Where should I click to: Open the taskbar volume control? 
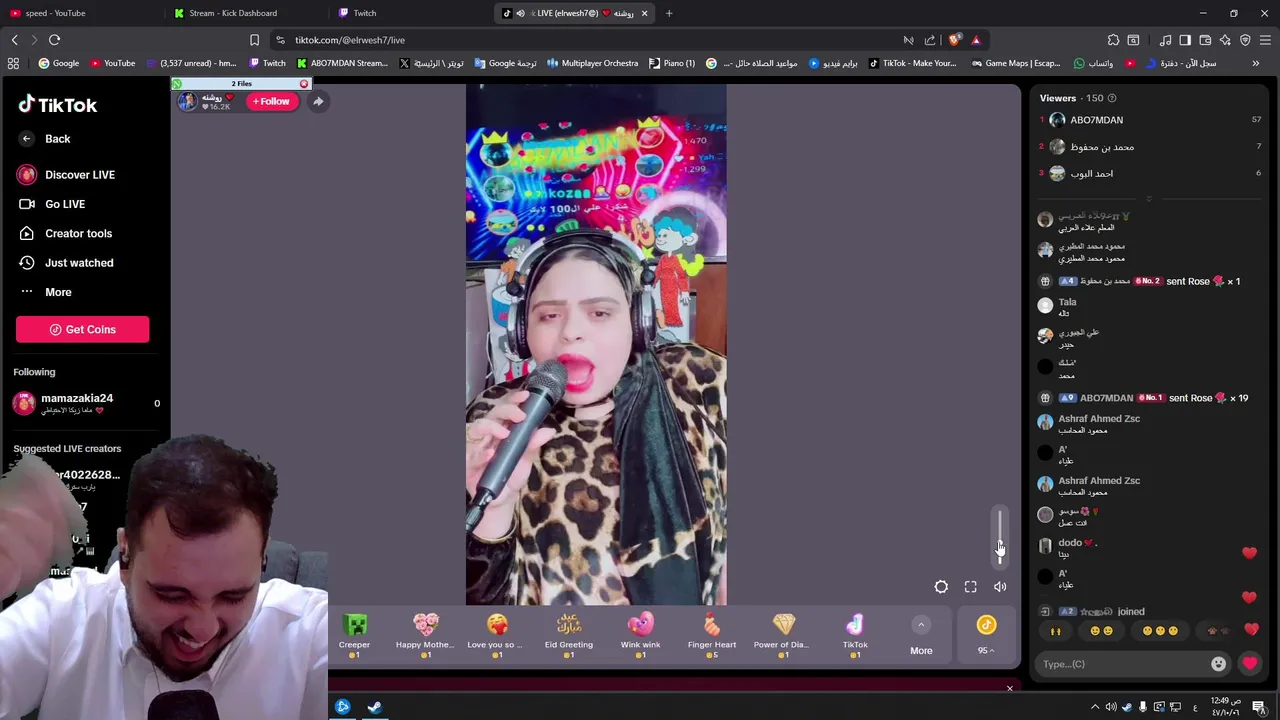[x=1110, y=707]
